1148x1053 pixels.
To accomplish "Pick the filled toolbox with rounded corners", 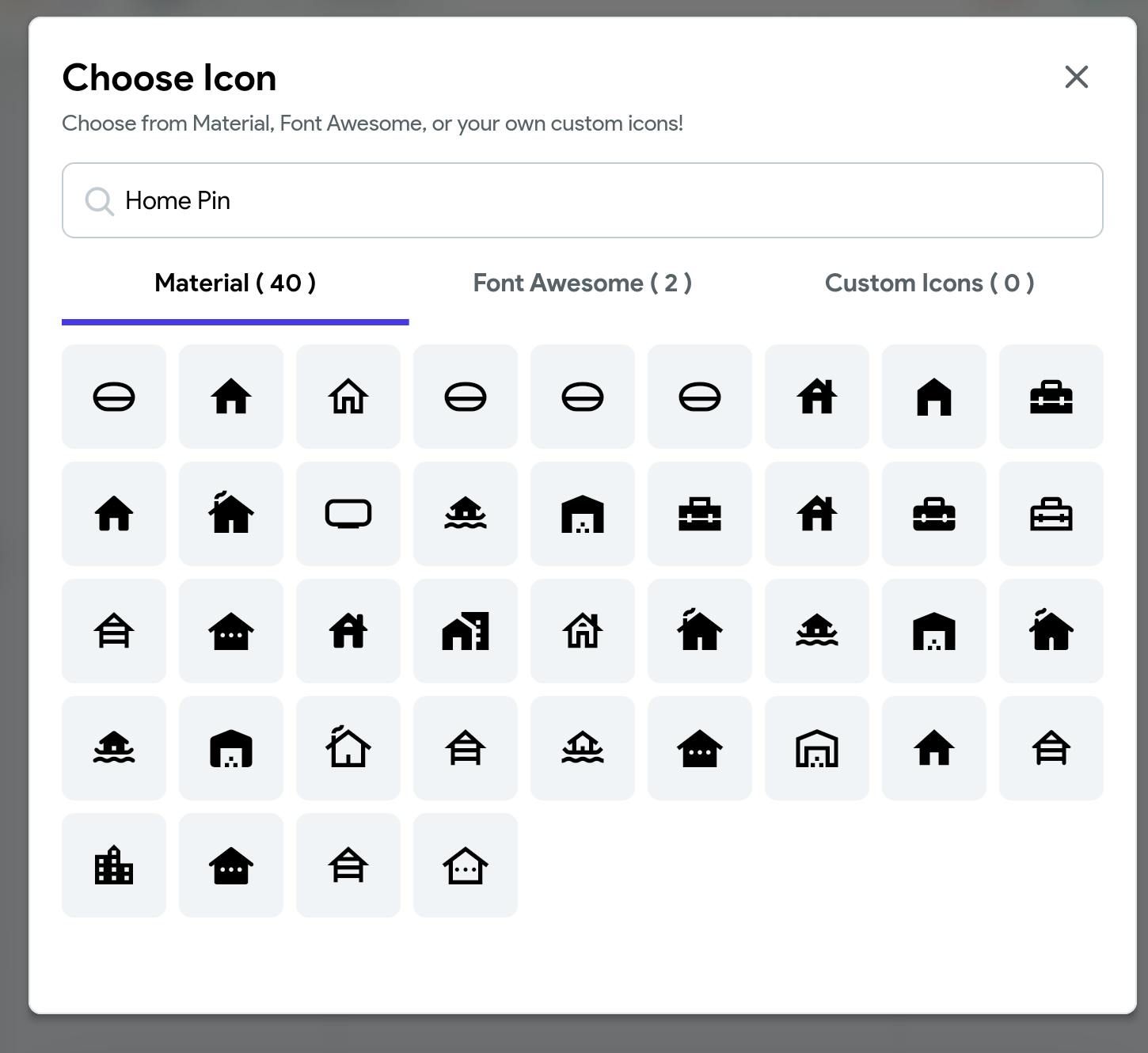I will coord(934,514).
